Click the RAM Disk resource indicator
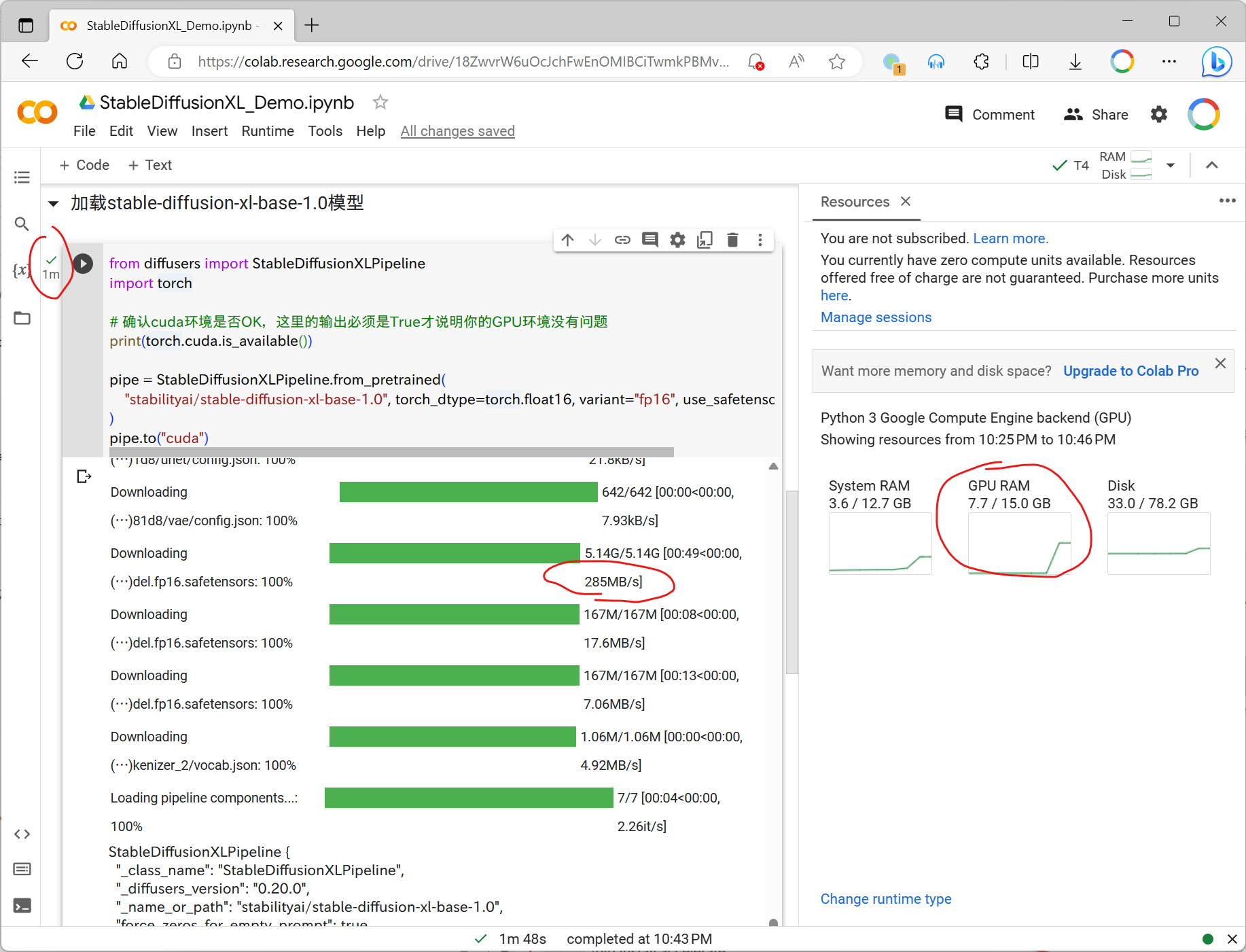1246x952 pixels. click(1126, 165)
